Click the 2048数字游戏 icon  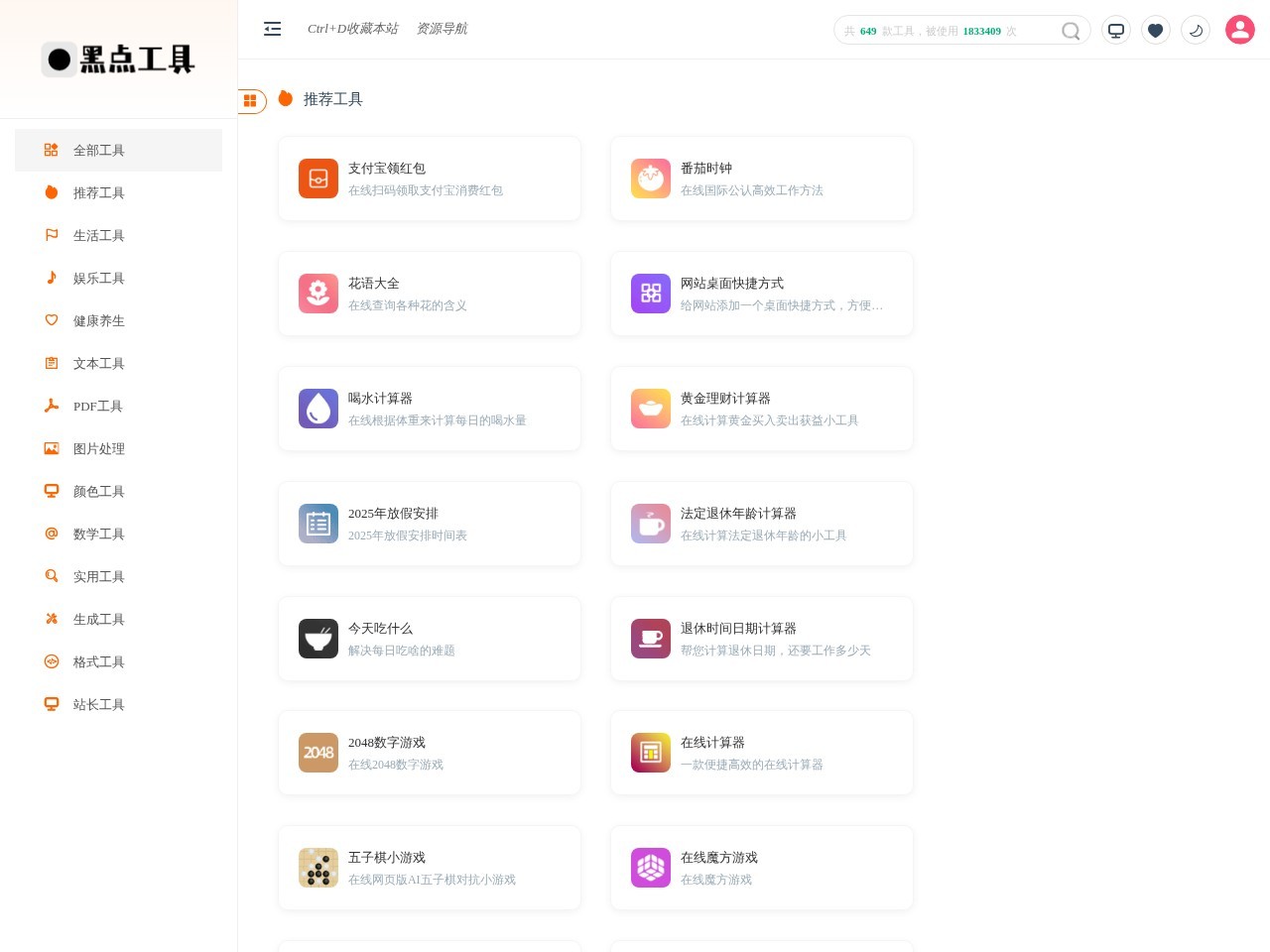(318, 753)
